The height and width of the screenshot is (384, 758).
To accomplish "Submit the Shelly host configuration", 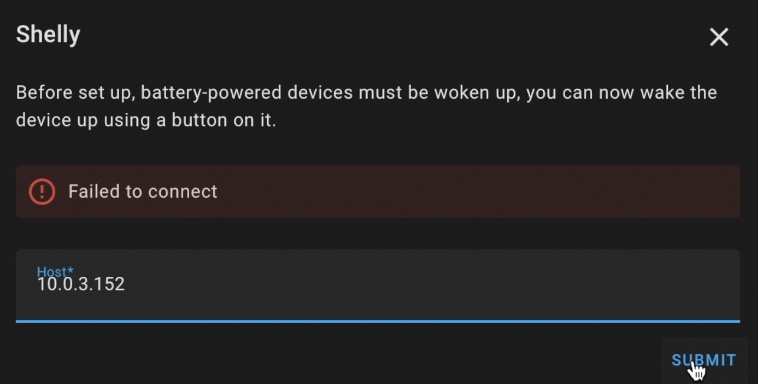I will pos(704,360).
